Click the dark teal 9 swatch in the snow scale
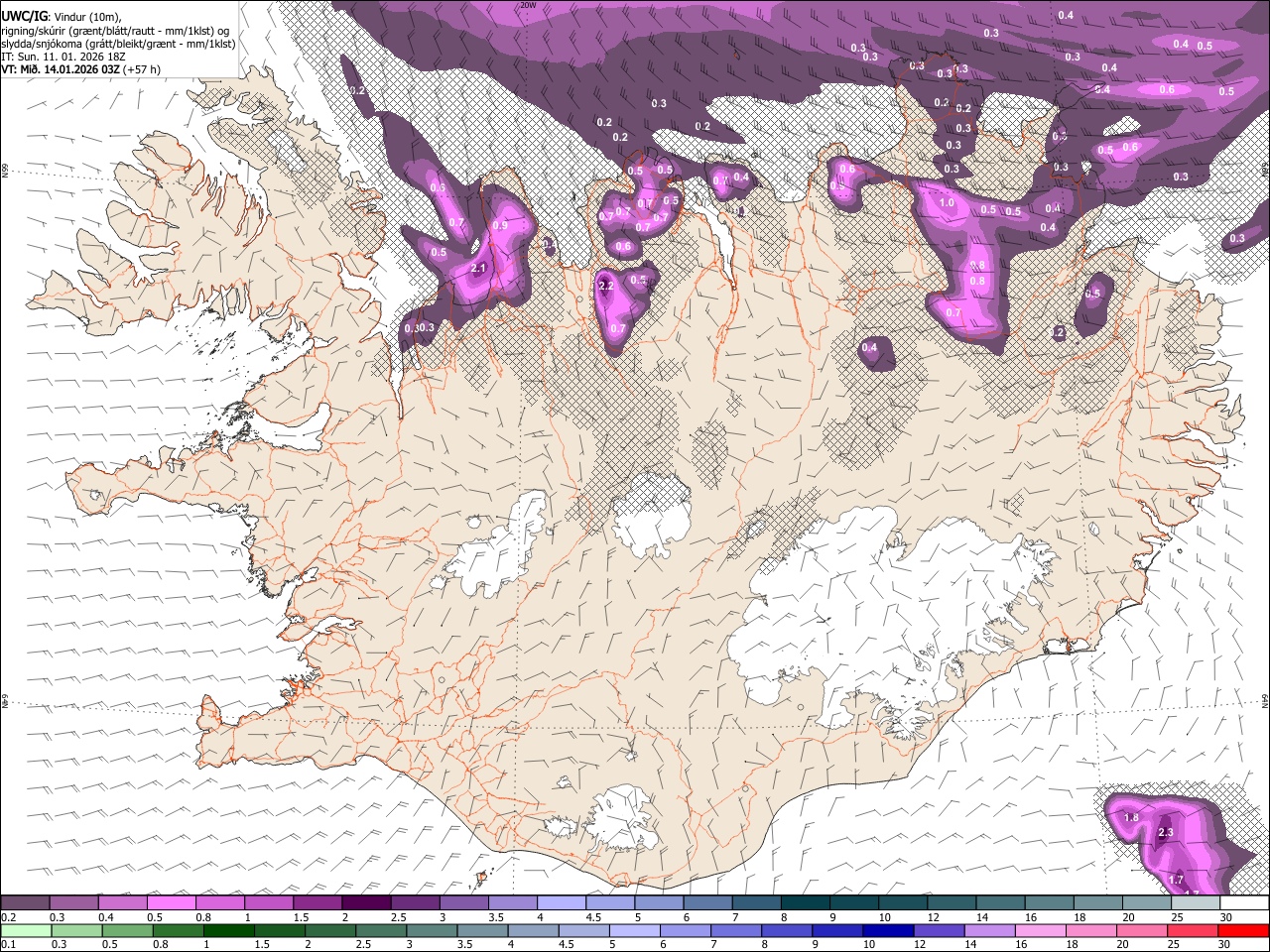The height and width of the screenshot is (952, 1270). click(854, 903)
